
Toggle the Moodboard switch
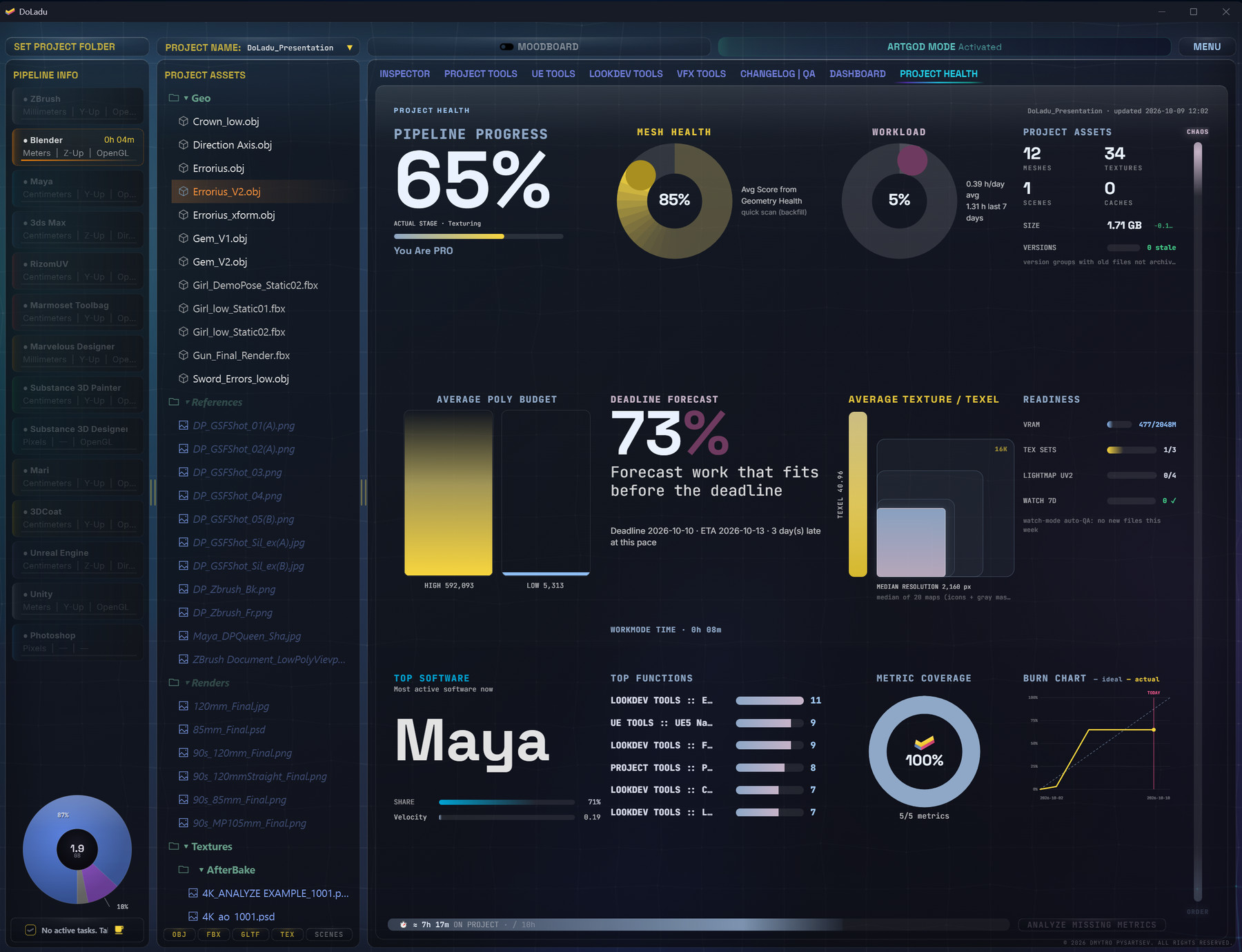point(506,47)
